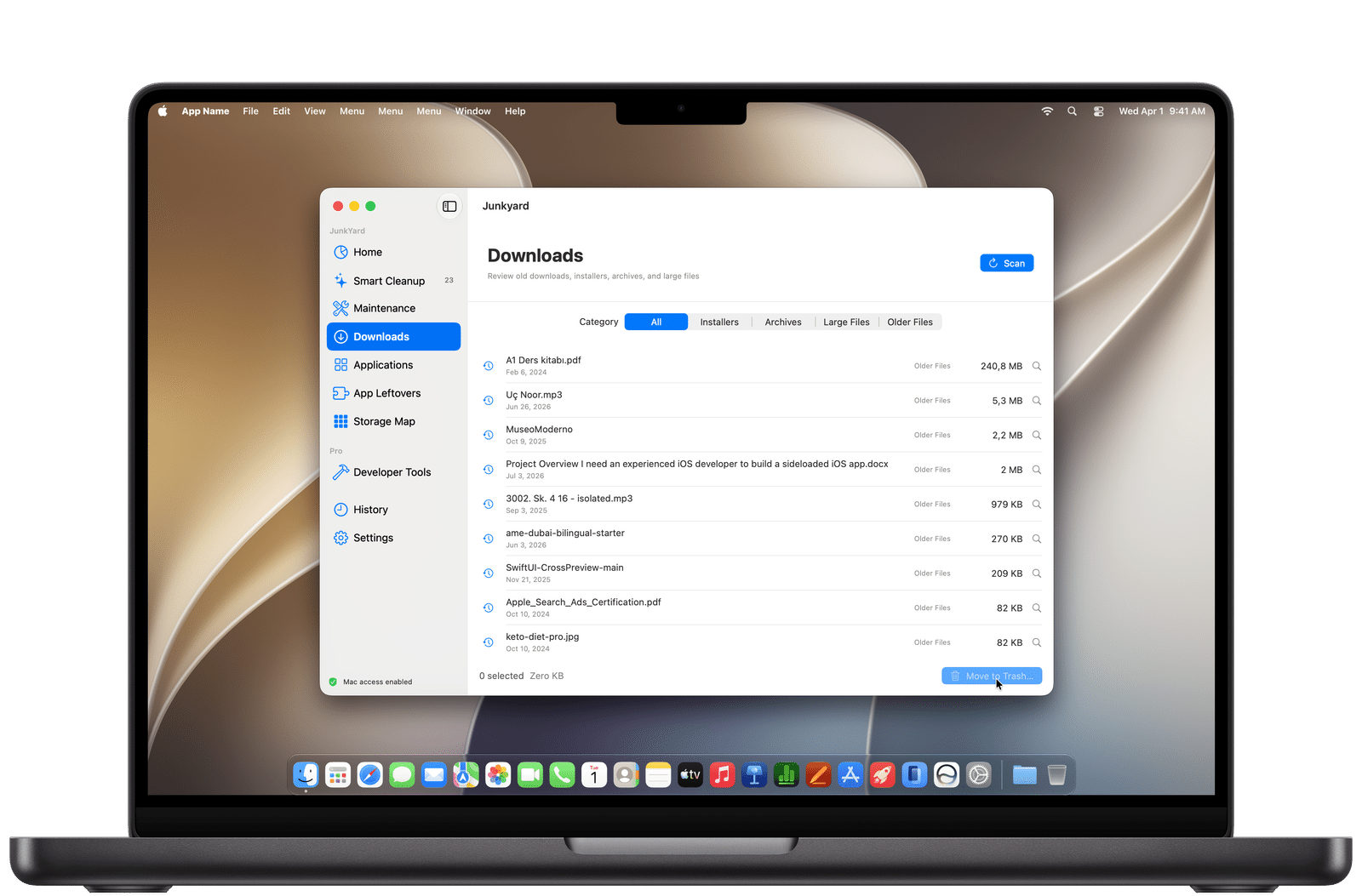
Task: Click the date and time in menu bar
Action: 1162,111
